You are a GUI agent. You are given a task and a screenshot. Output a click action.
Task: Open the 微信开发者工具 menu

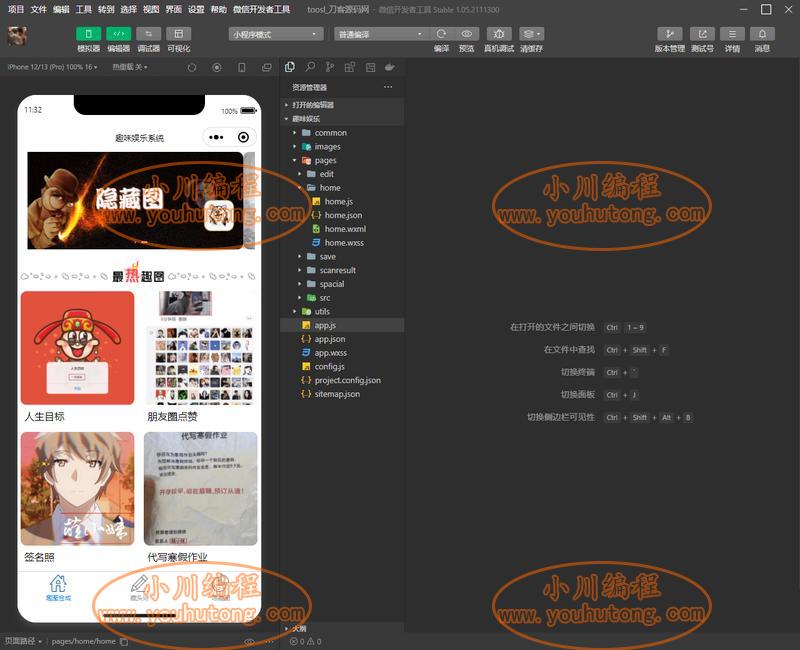pyautogui.click(x=261, y=9)
